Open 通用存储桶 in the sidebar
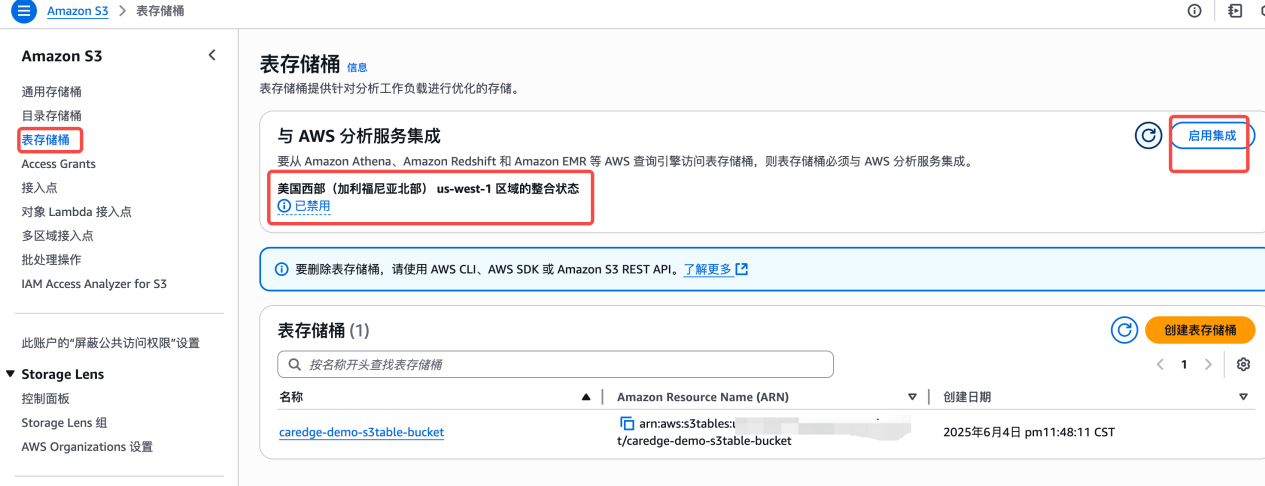This screenshot has width=1265, height=486. pyautogui.click(x=52, y=91)
